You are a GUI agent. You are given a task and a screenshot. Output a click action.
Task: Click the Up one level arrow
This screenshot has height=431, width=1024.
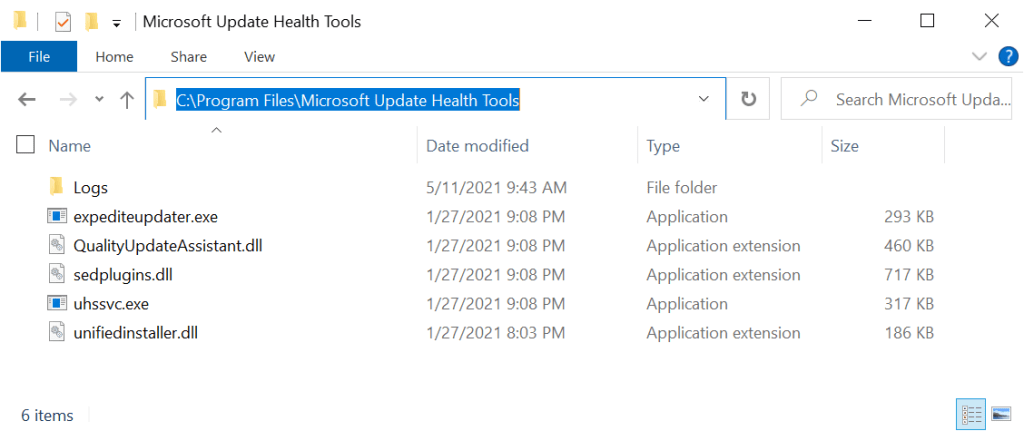click(x=127, y=99)
